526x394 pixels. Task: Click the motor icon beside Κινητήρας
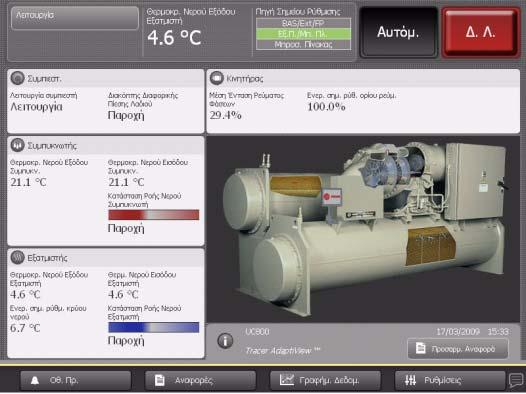pyautogui.click(x=217, y=78)
